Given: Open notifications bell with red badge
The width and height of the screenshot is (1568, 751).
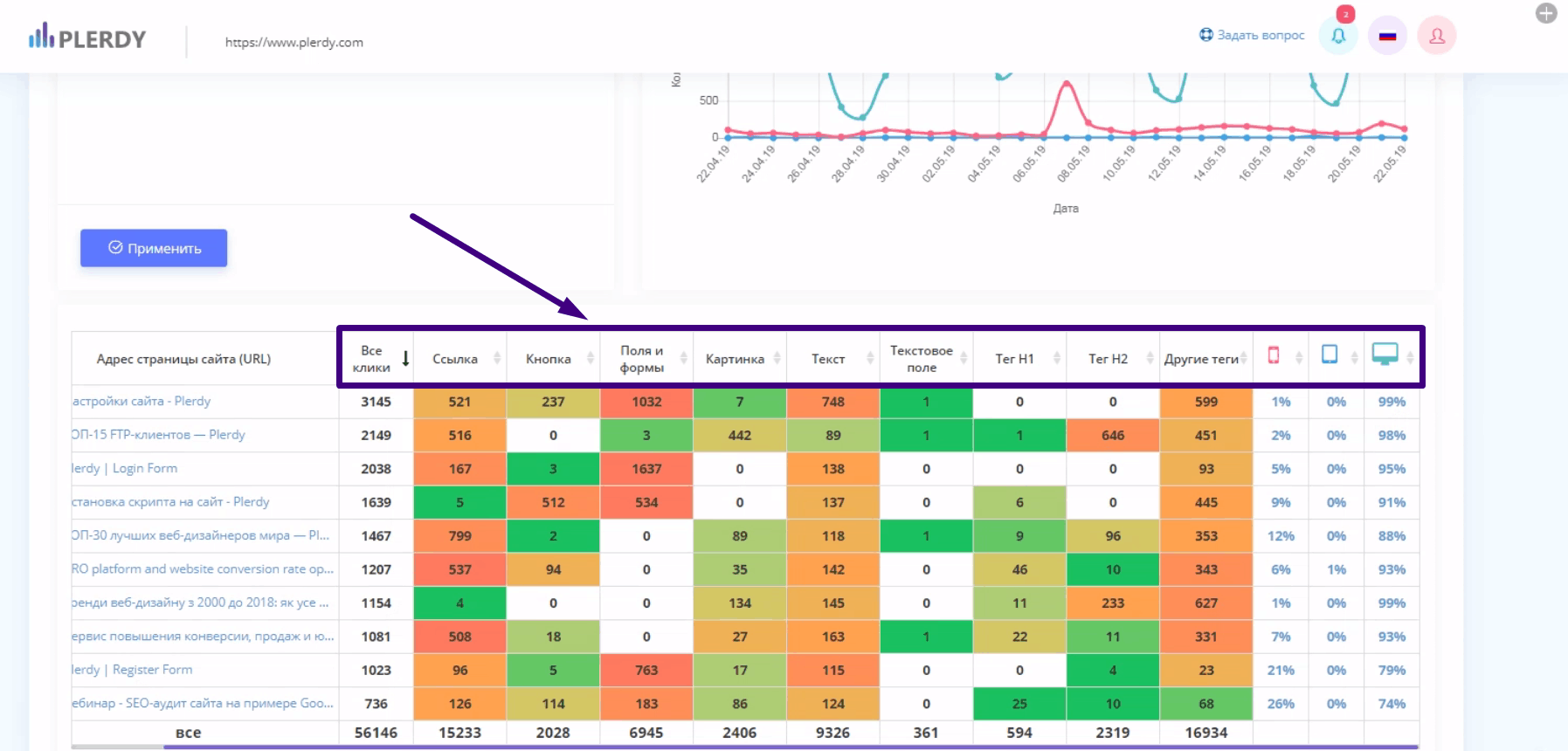Looking at the screenshot, I should point(1338,36).
